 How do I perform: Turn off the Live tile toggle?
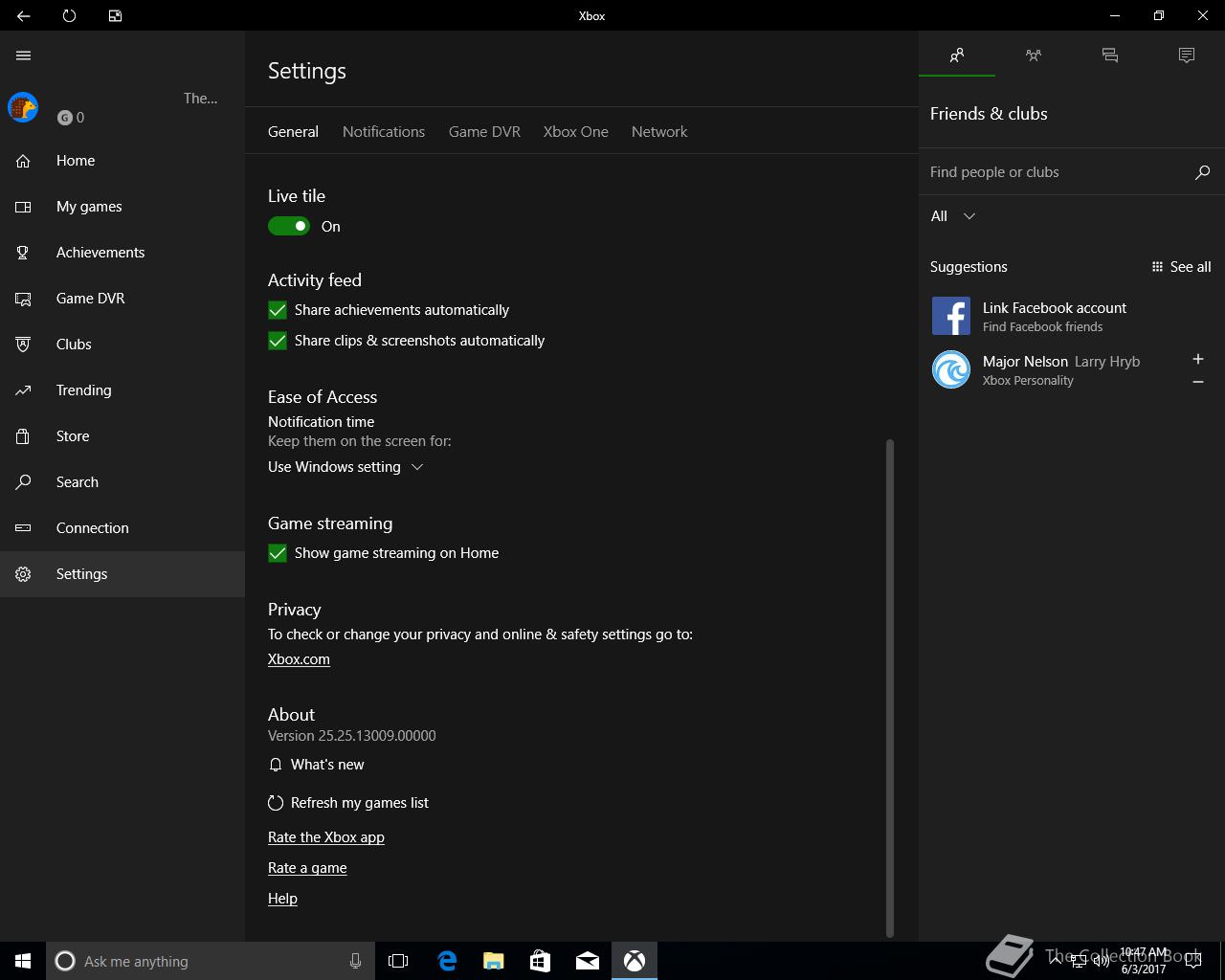(289, 227)
